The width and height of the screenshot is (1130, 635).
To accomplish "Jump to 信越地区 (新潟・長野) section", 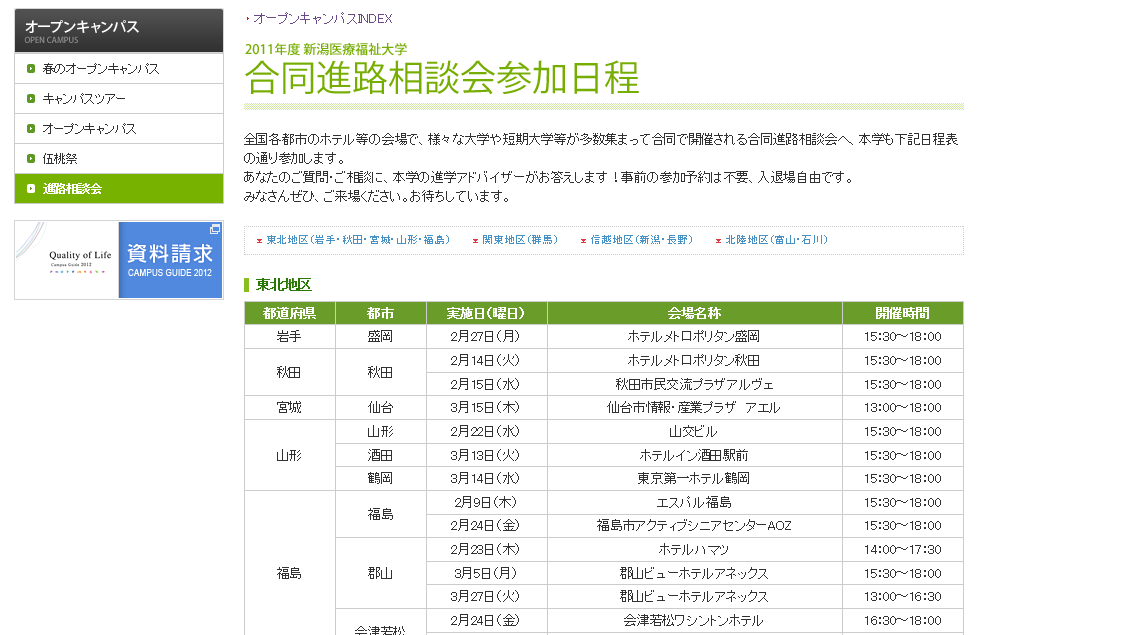I will (x=641, y=240).
